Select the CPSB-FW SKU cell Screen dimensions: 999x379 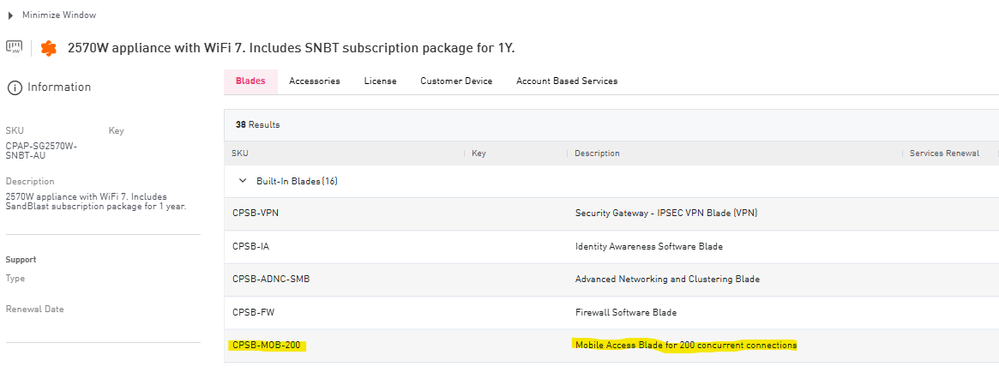(x=254, y=313)
